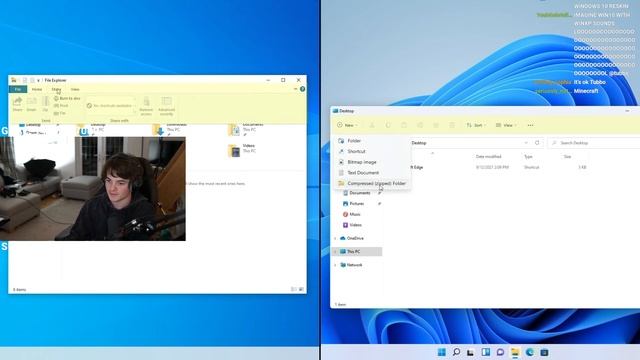Click the Delete icon in Windows 11 toolbar
Viewport: 640px width, 360px height.
point(451,125)
